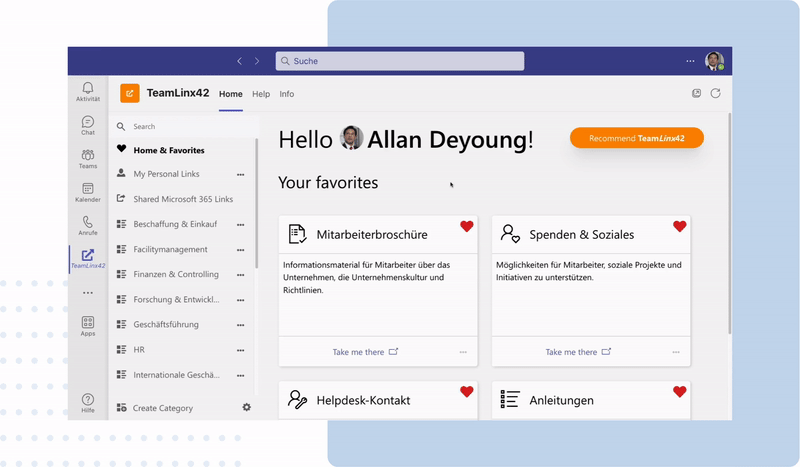Go forward with the right arrow
This screenshot has width=800, height=467.
(x=257, y=61)
